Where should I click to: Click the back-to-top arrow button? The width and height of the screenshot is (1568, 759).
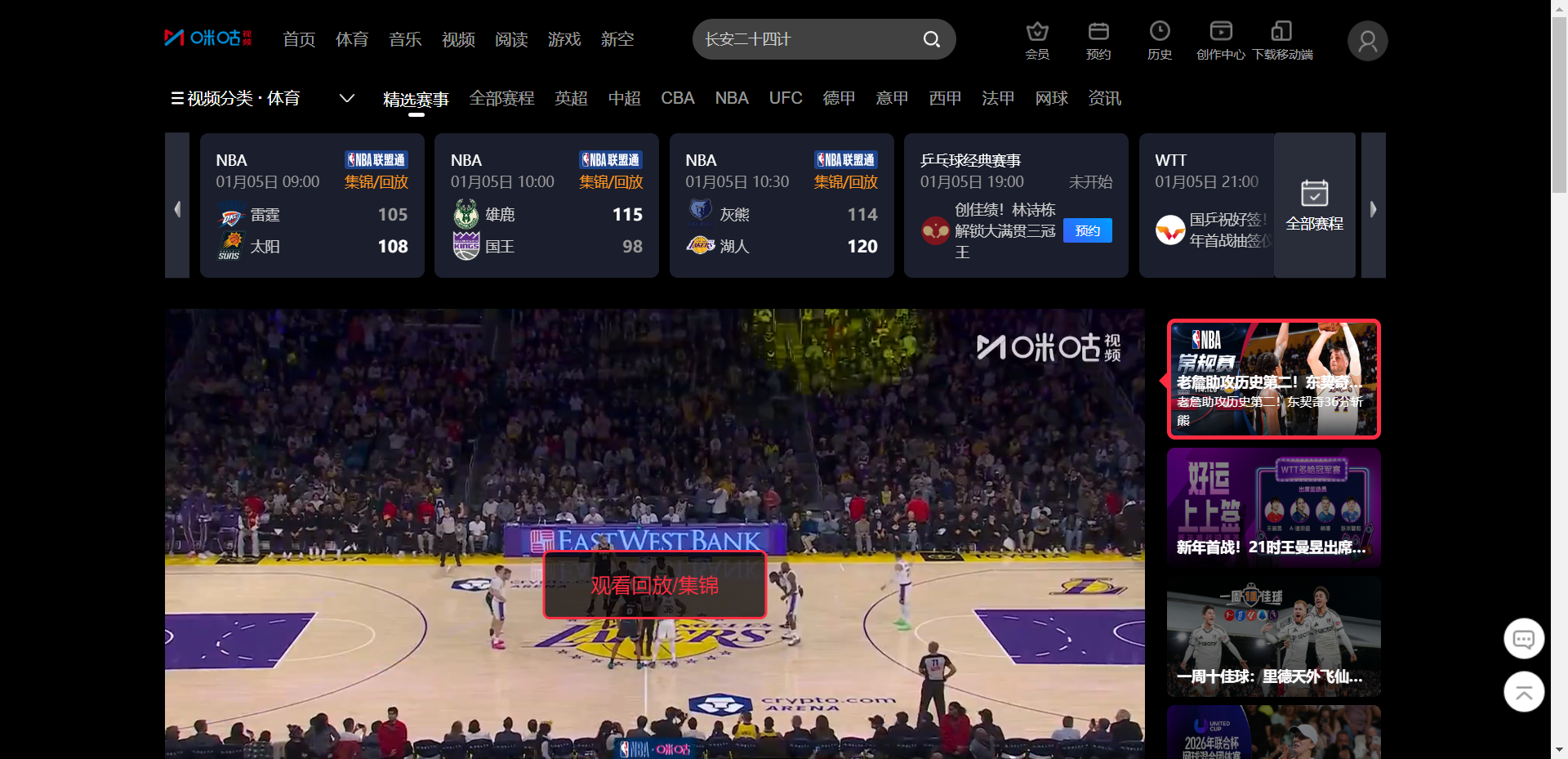(x=1524, y=692)
